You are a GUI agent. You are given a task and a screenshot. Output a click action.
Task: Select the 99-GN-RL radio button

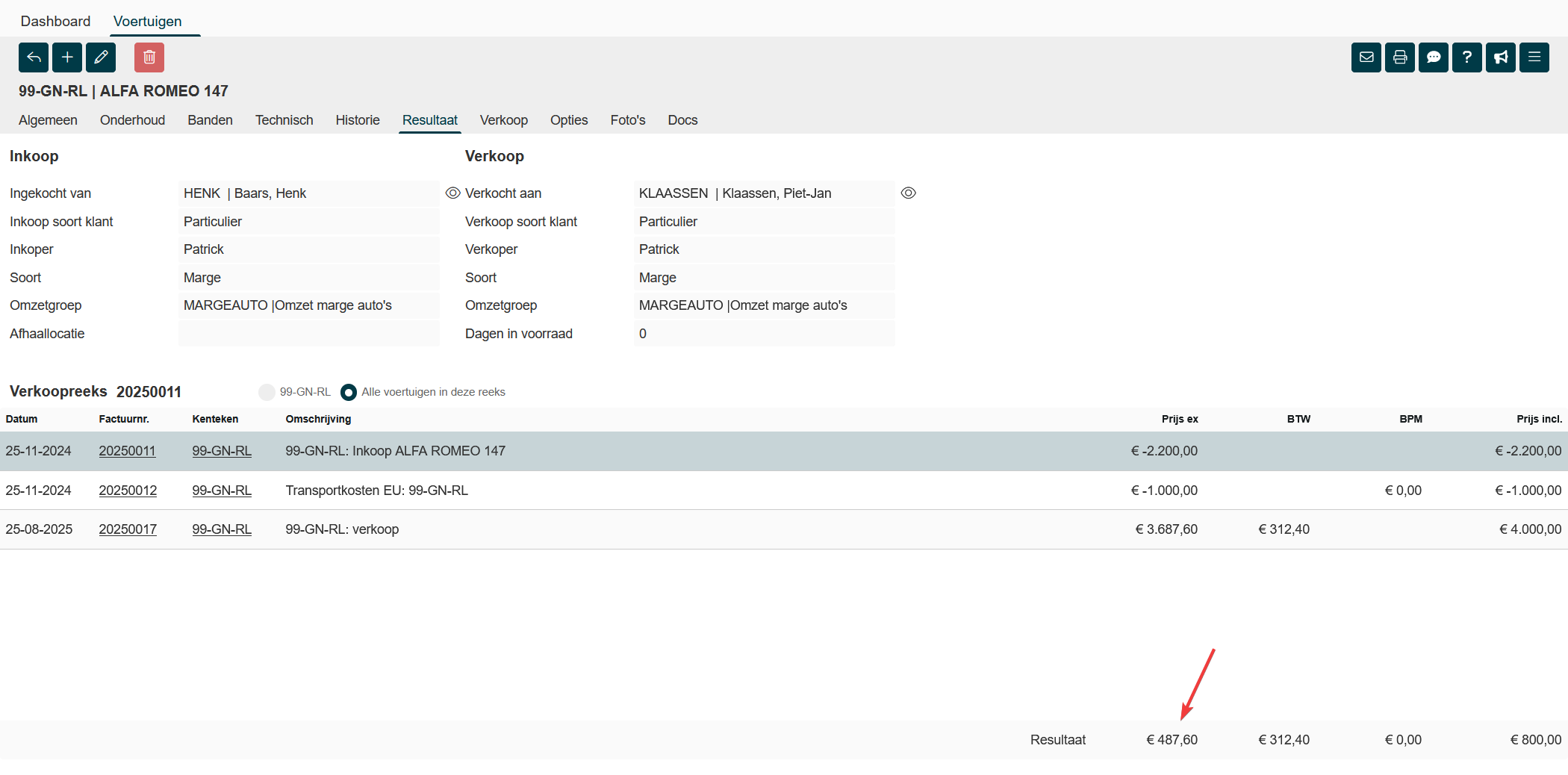[x=267, y=392]
